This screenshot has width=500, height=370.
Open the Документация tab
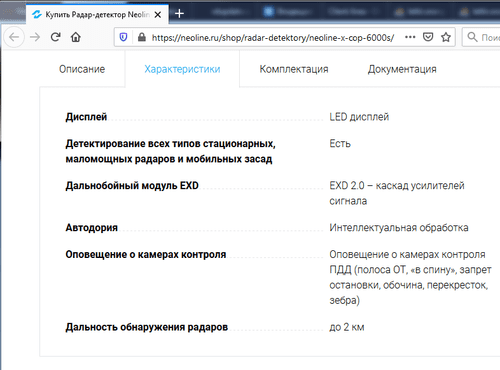click(x=402, y=69)
